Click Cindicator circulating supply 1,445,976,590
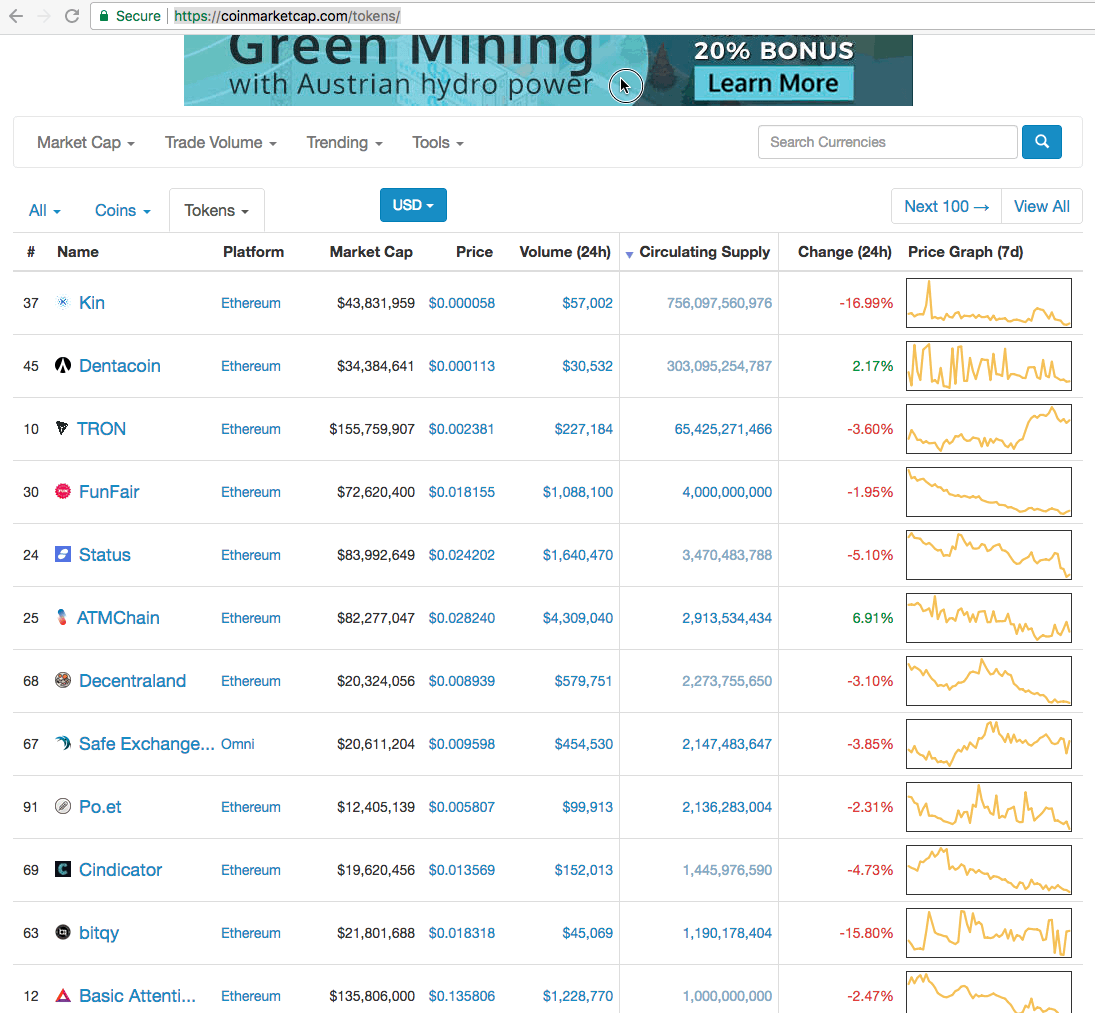The image size is (1095, 1013). (x=727, y=869)
